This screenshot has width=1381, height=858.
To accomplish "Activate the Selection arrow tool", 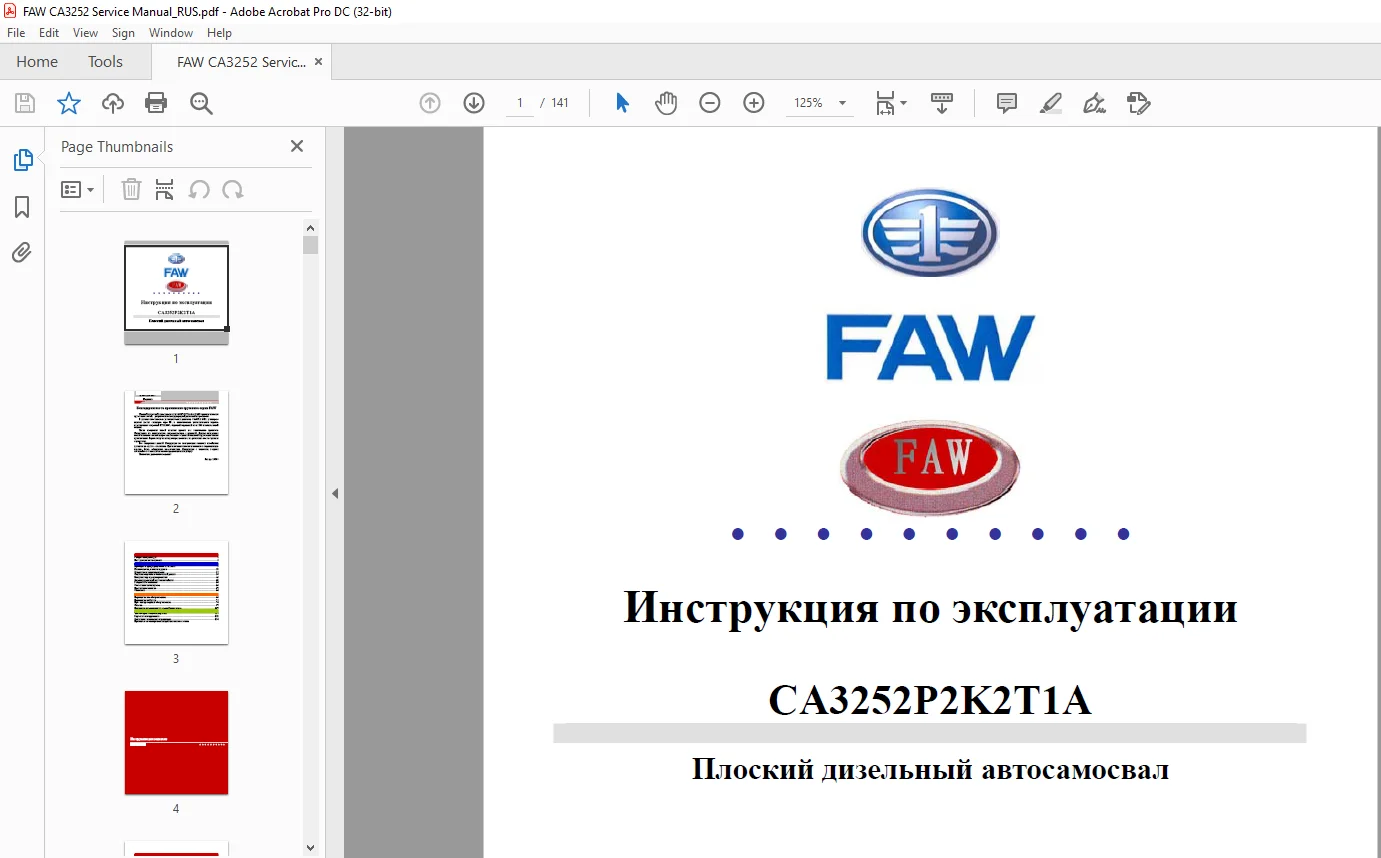I will click(622, 103).
